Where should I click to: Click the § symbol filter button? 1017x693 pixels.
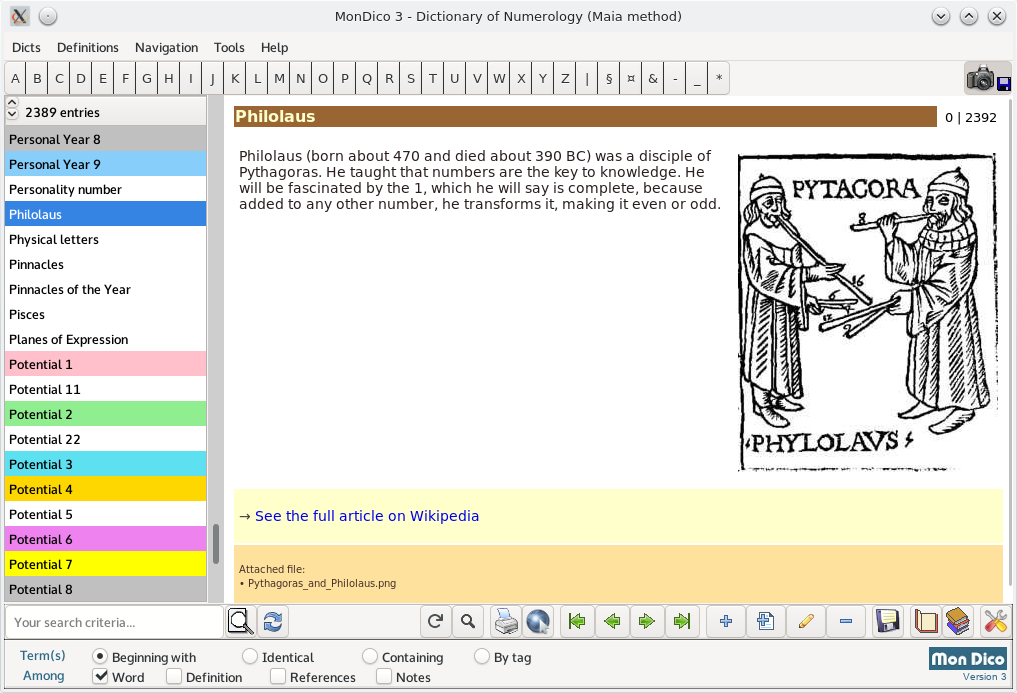608,79
